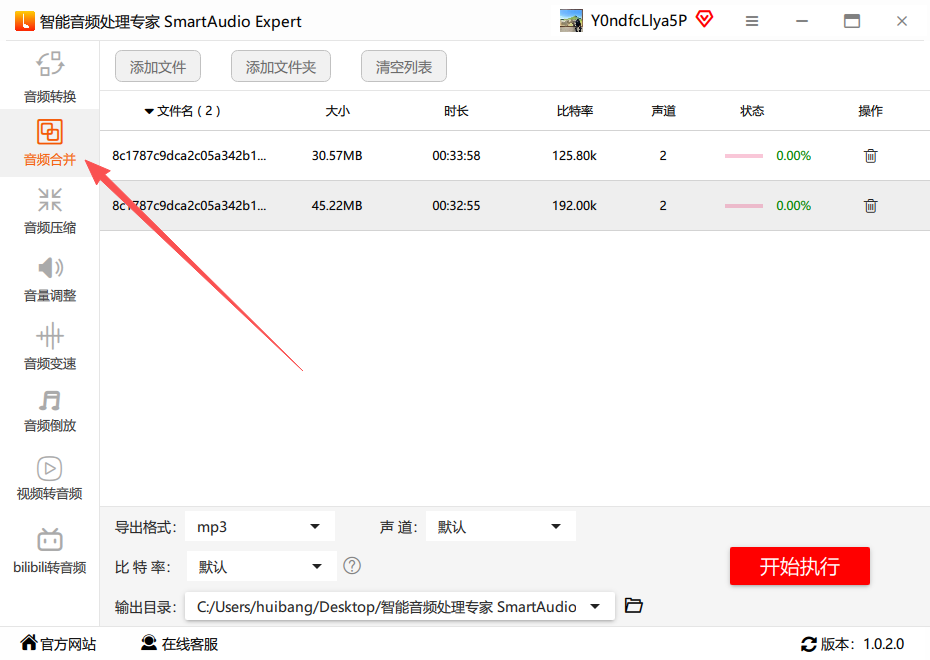Click the 音频合并 audio merge tab
Image resolution: width=930 pixels, height=660 pixels.
coord(50,142)
